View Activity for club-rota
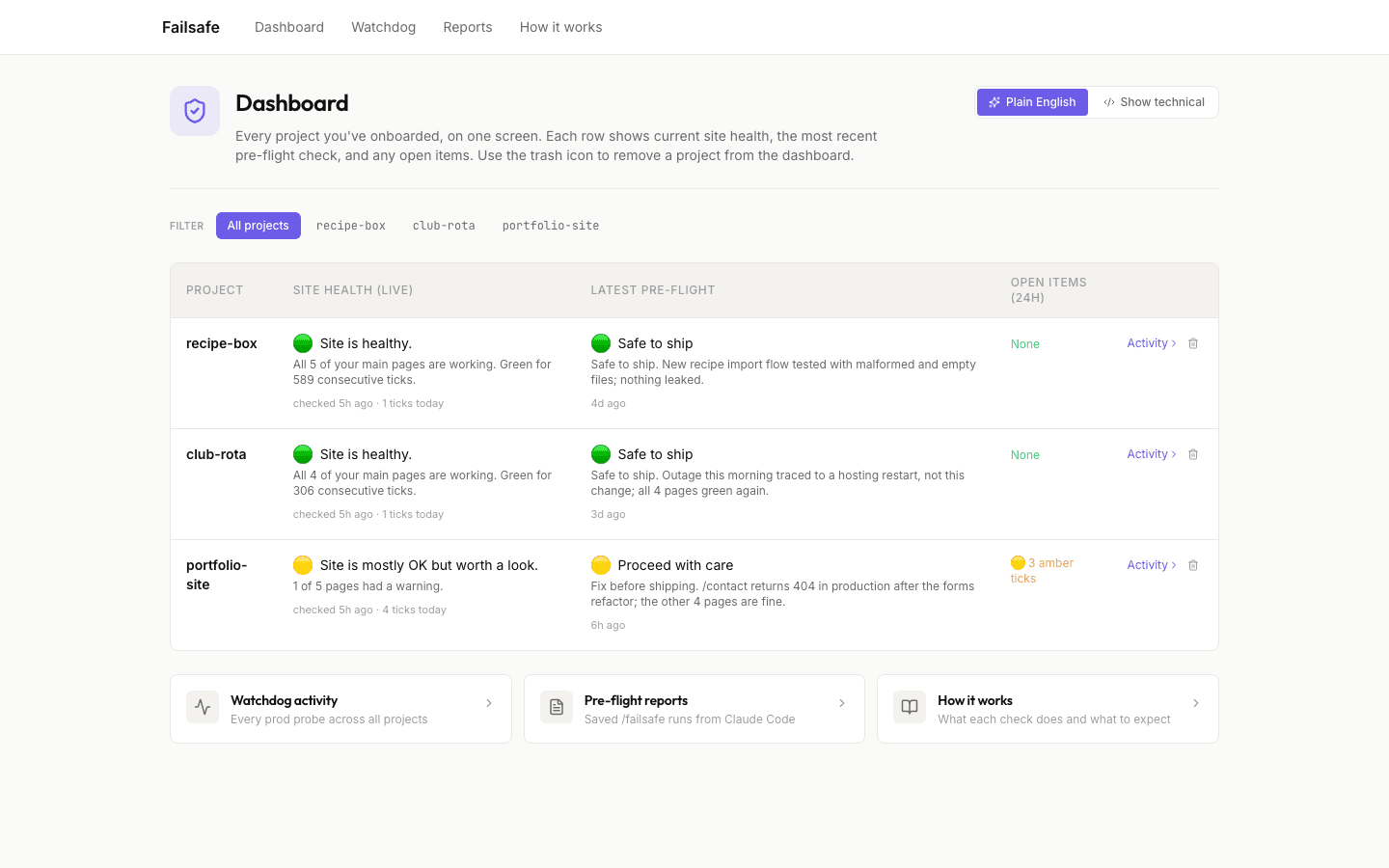Viewport: 1389px width, 868px height. tap(1152, 454)
